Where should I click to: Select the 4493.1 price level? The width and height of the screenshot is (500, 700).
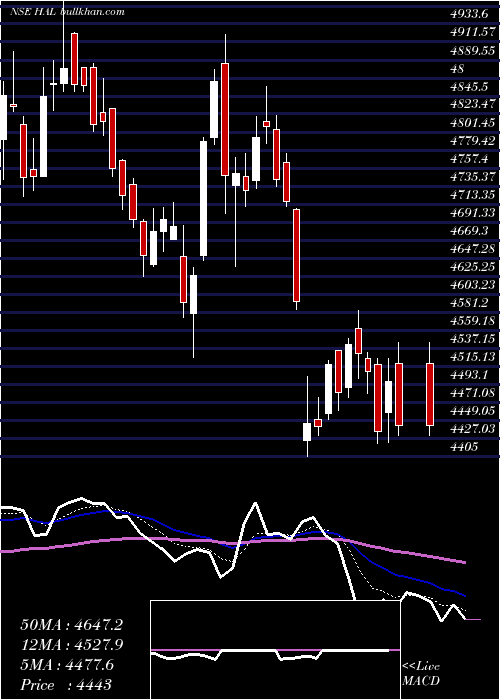tap(470, 375)
